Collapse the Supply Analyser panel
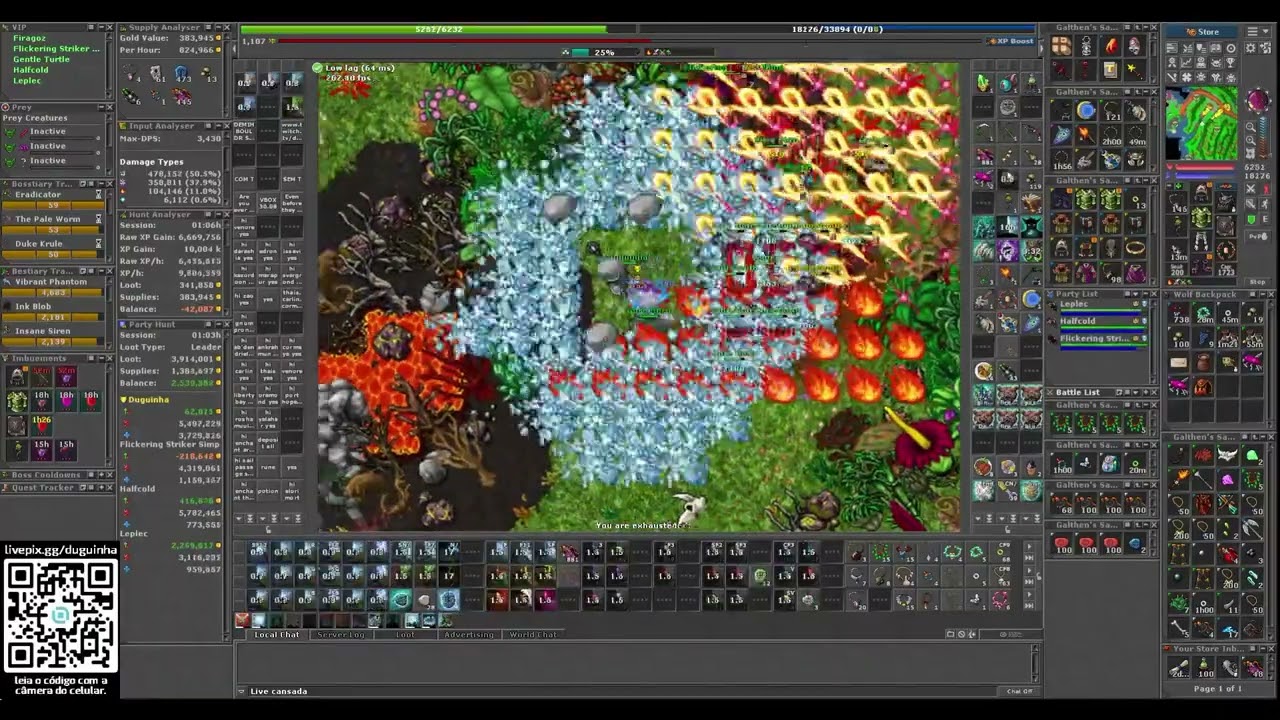 tap(219, 27)
